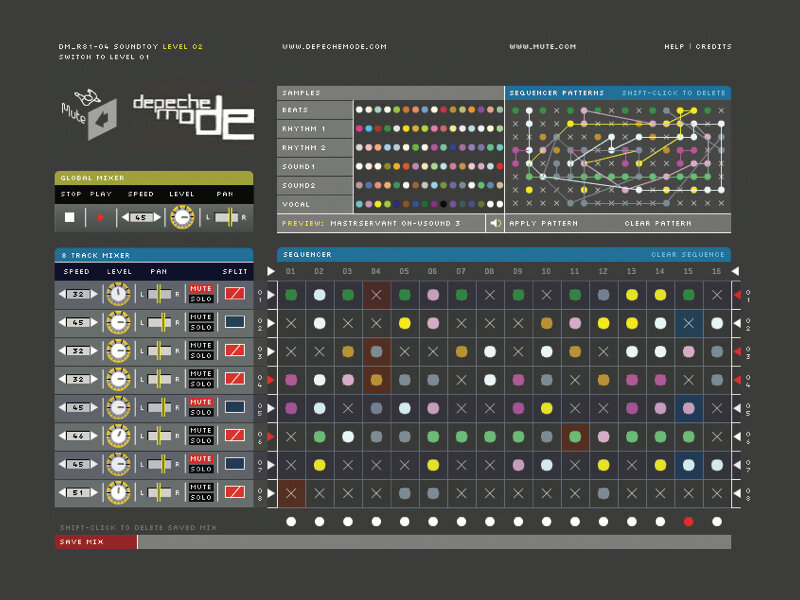The image size is (800, 600).
Task: Increase track 07 speed with right arrow
Action: 94,464
